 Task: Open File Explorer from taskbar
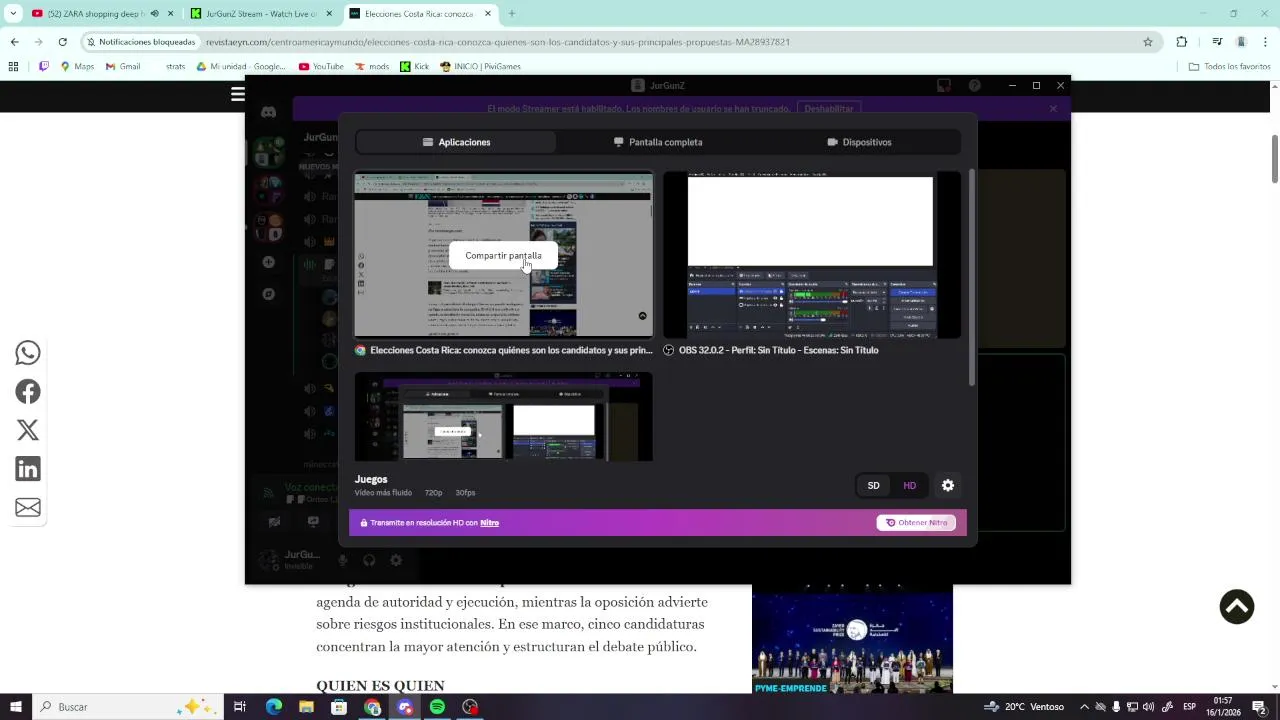coord(306,707)
